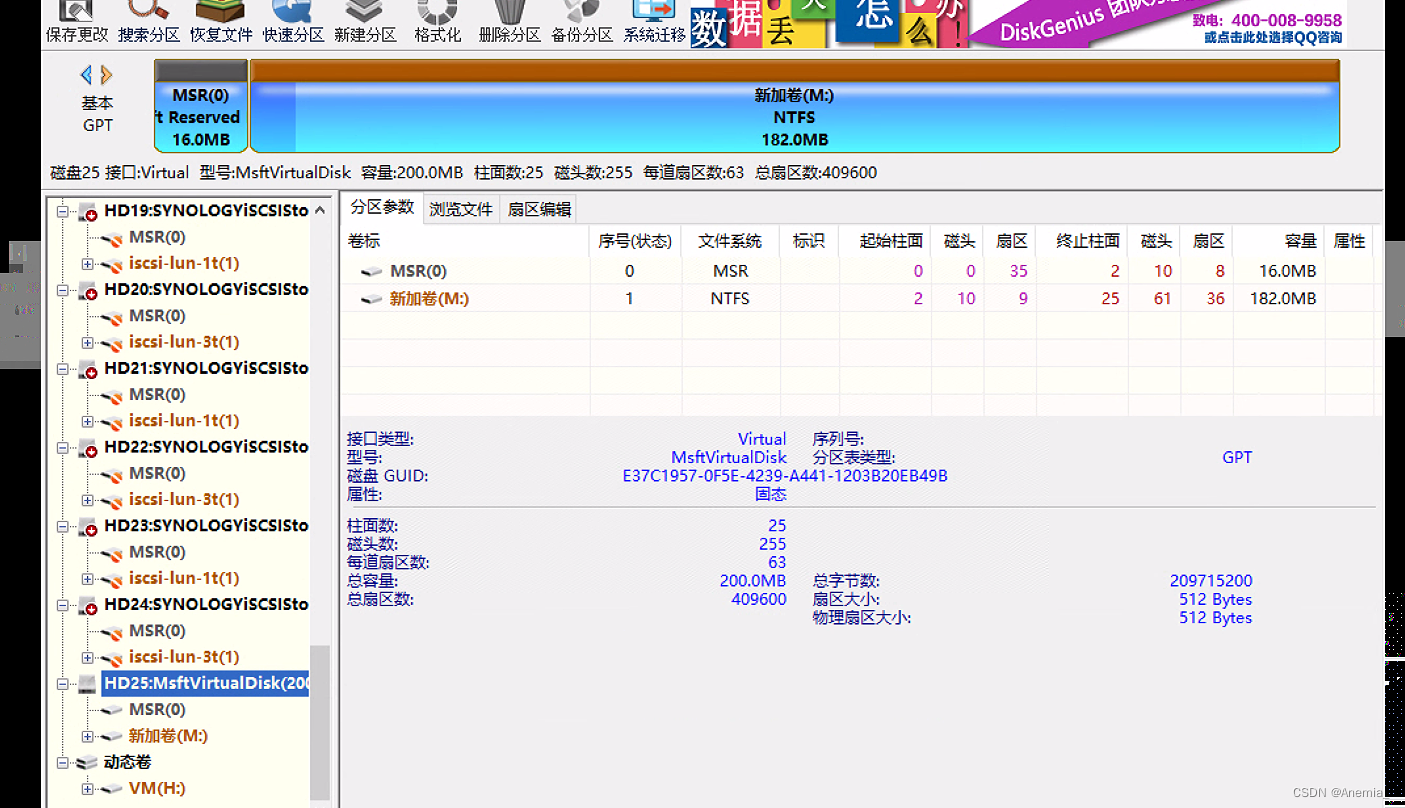Collapse the HD23 disk node
Image resolution: width=1405 pixels, height=808 pixels.
coord(62,526)
